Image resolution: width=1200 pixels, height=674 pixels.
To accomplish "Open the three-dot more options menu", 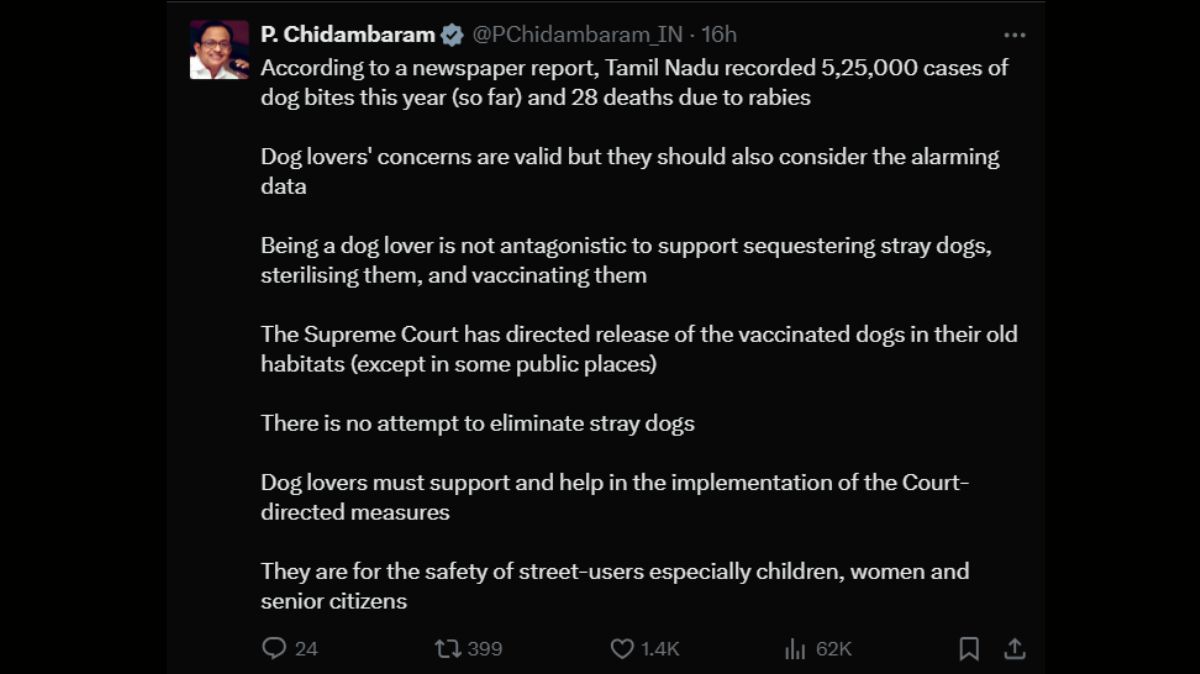I will click(1015, 35).
